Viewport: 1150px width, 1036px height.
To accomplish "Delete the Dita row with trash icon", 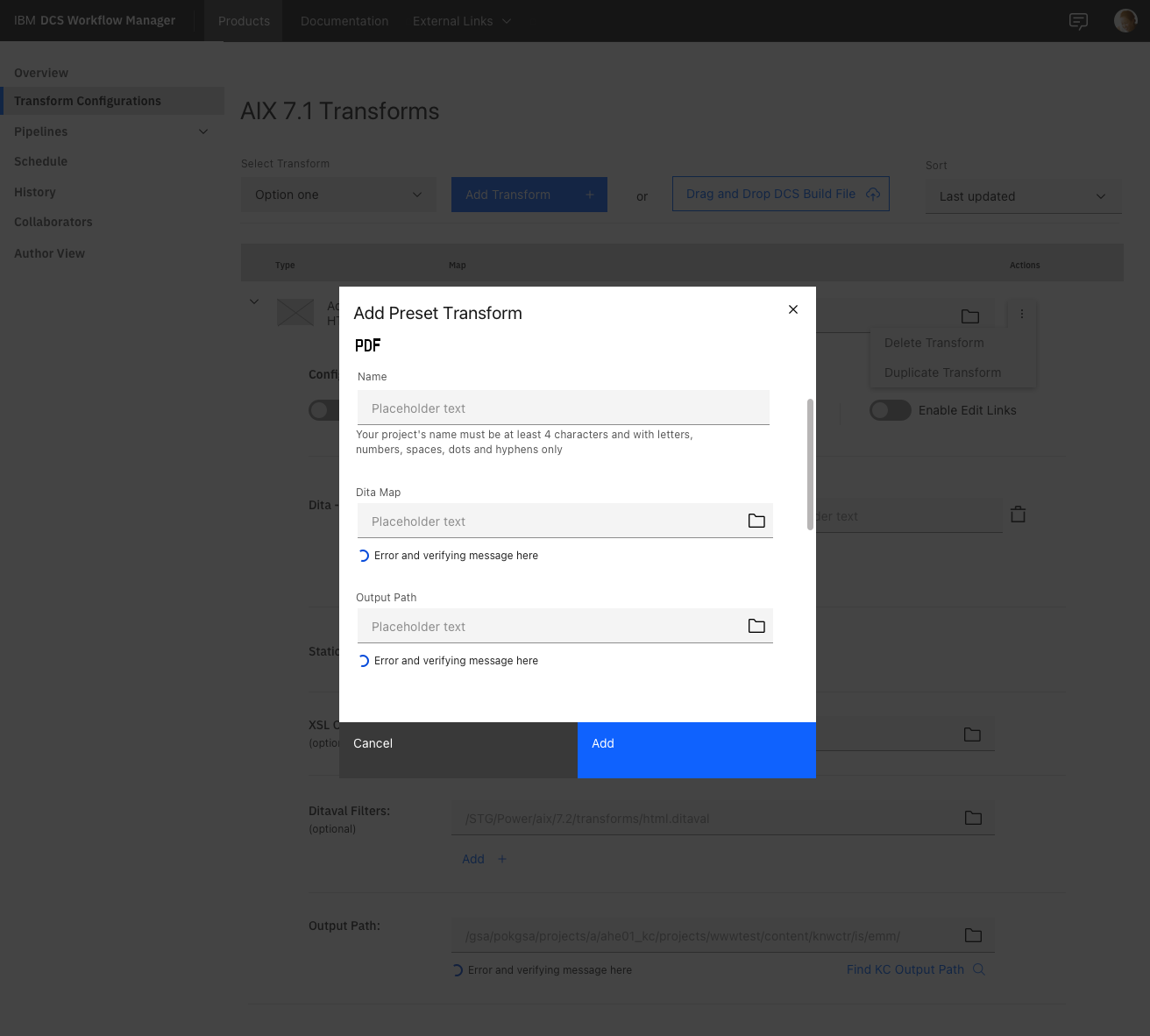I will [x=1018, y=514].
